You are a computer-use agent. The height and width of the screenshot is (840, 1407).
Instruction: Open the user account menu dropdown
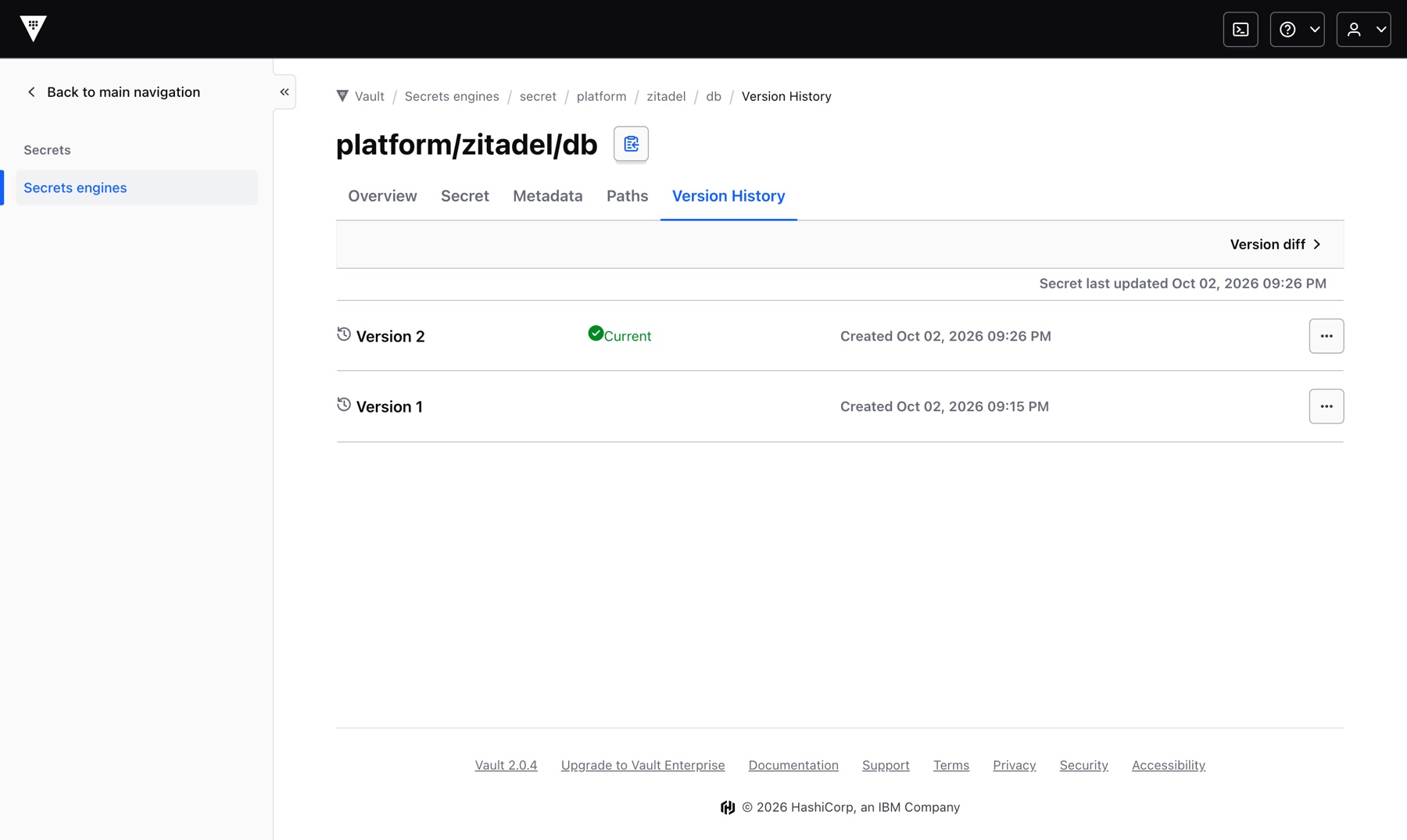click(x=1363, y=30)
